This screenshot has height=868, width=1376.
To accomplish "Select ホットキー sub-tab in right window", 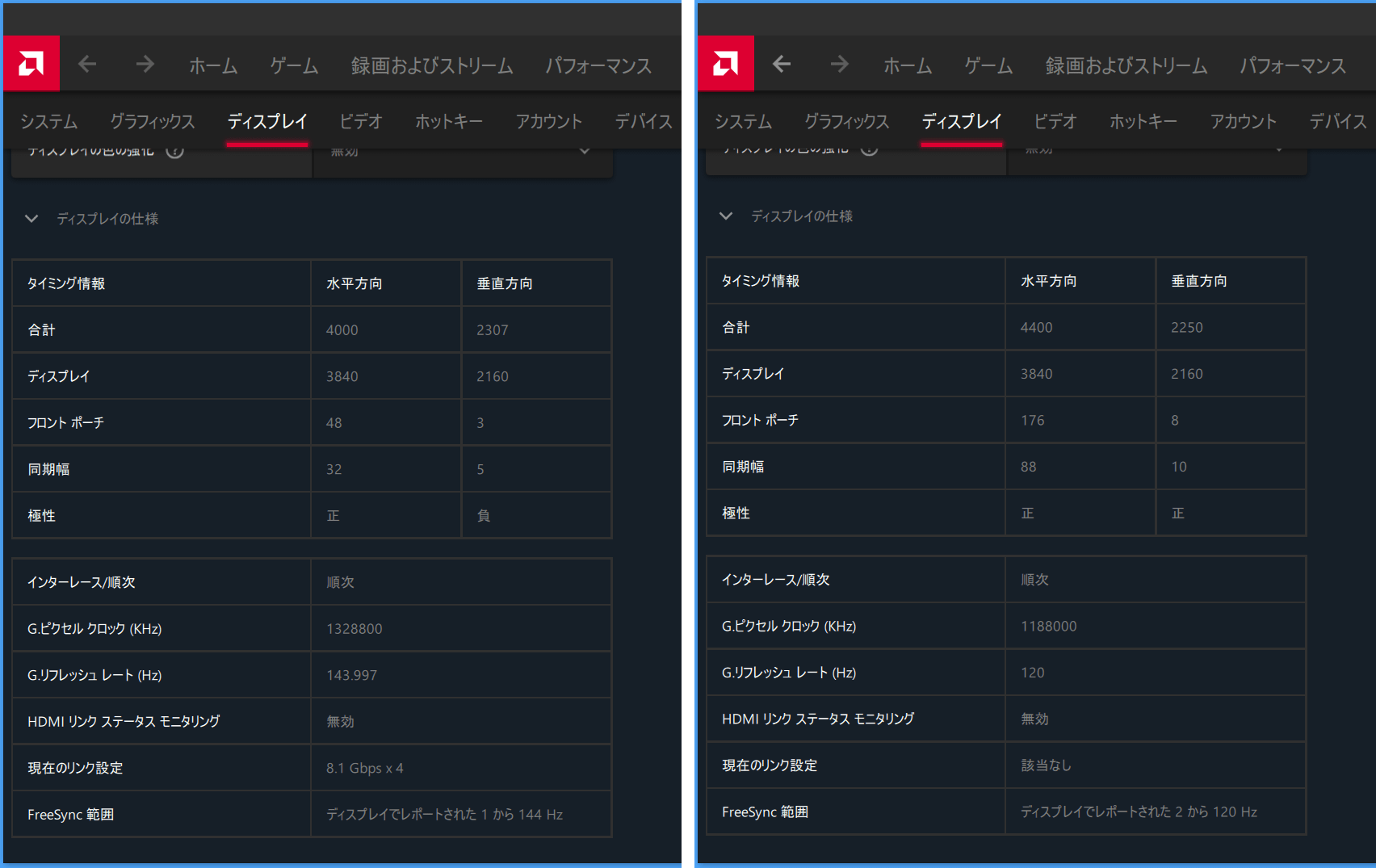I will coord(1143,121).
